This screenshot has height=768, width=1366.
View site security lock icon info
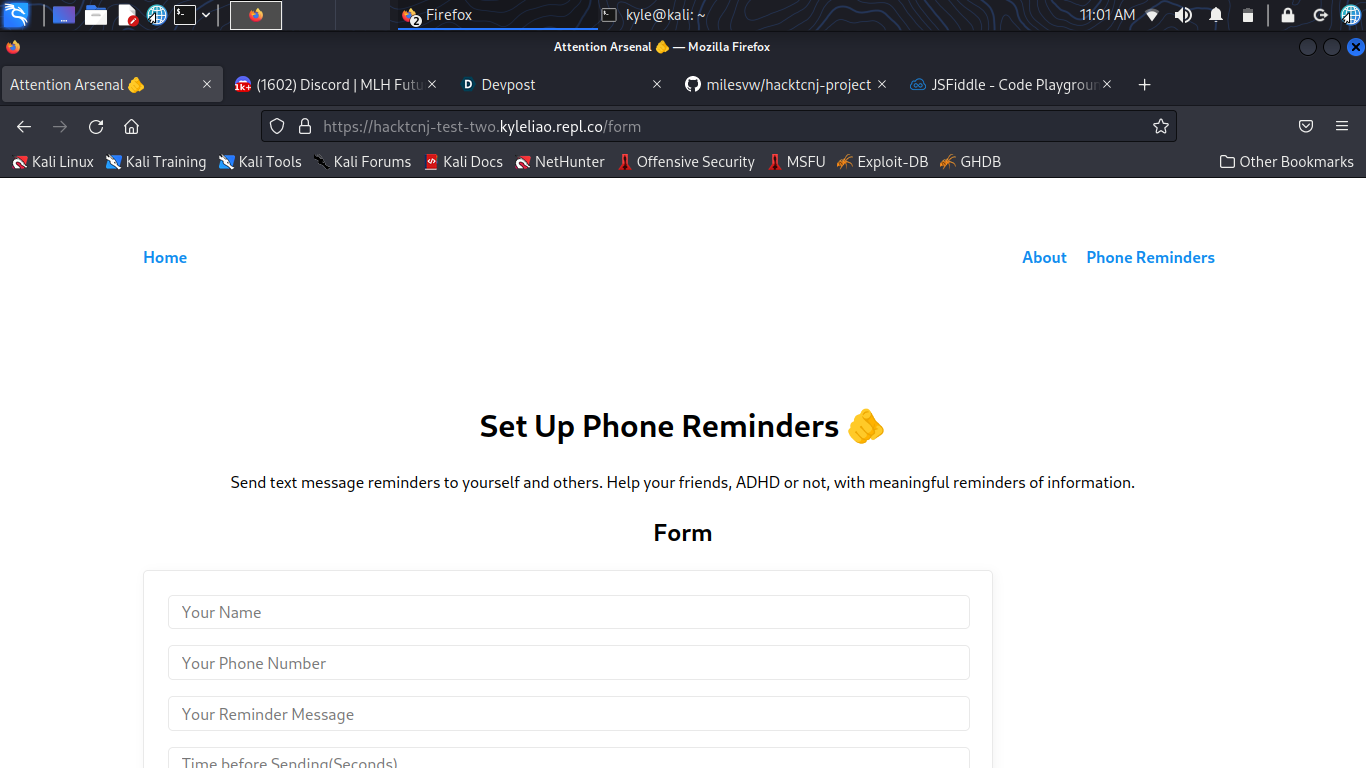[306, 127]
